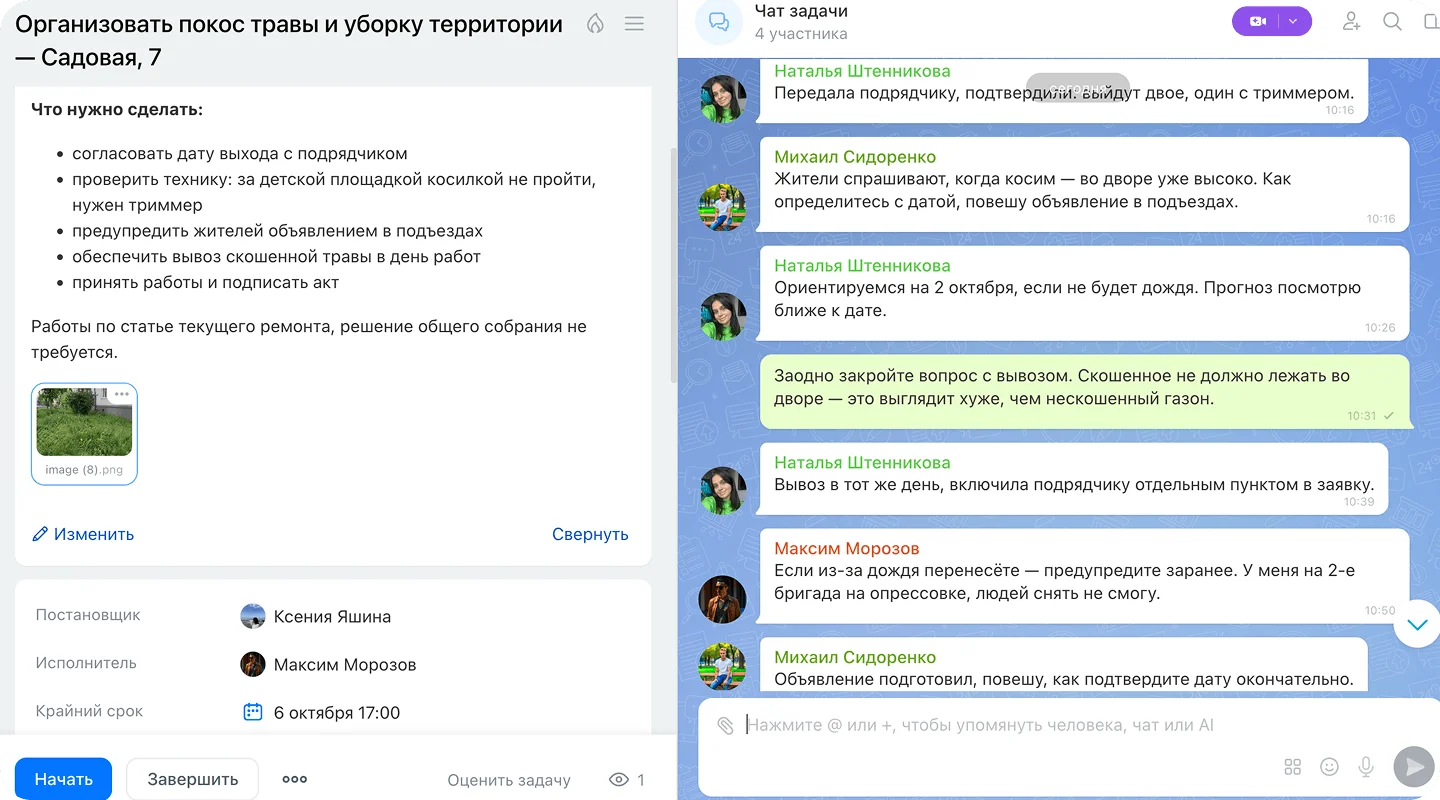Screen dimensions: 1440x800
Task: Attach a file with paperclip icon
Action: tap(726, 726)
